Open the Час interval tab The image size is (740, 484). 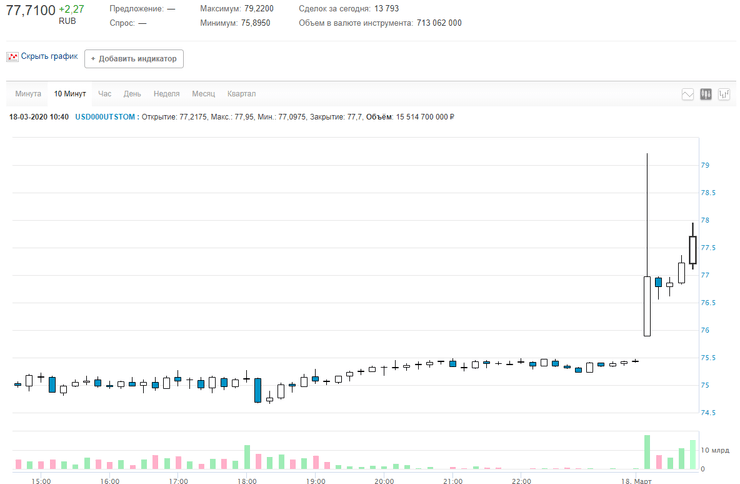click(105, 94)
